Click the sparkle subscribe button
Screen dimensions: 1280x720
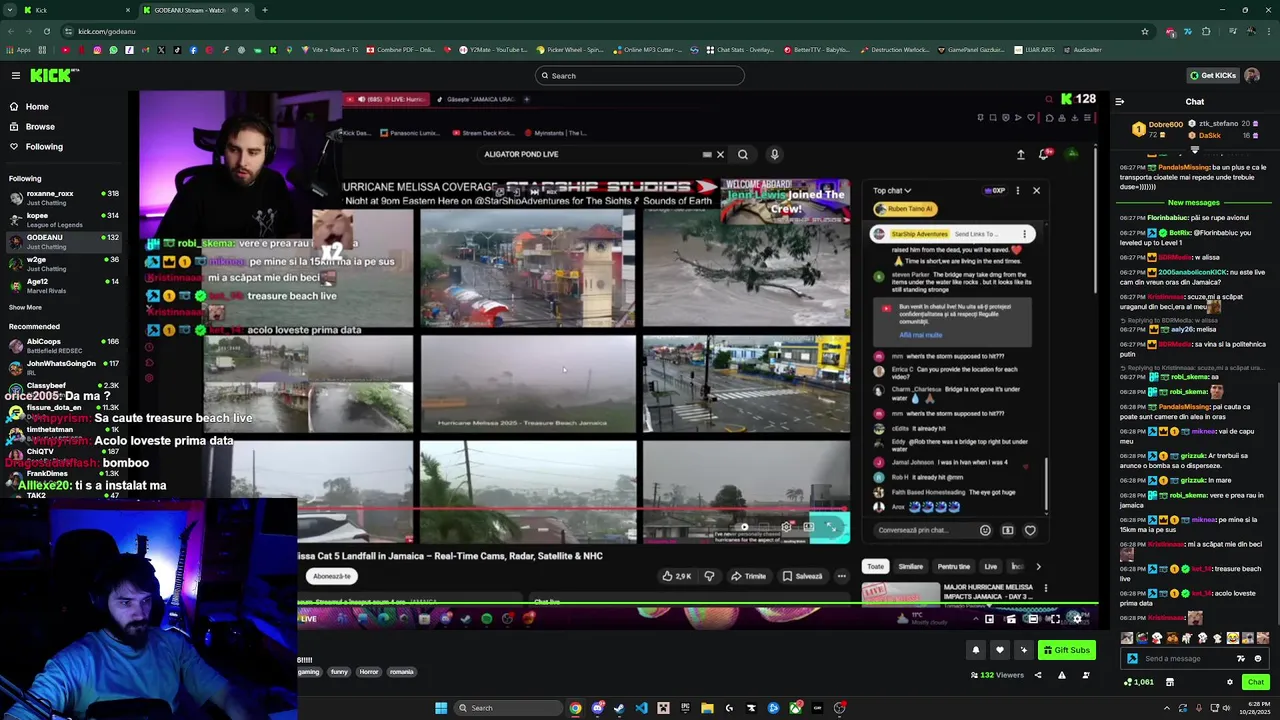coord(1023,650)
